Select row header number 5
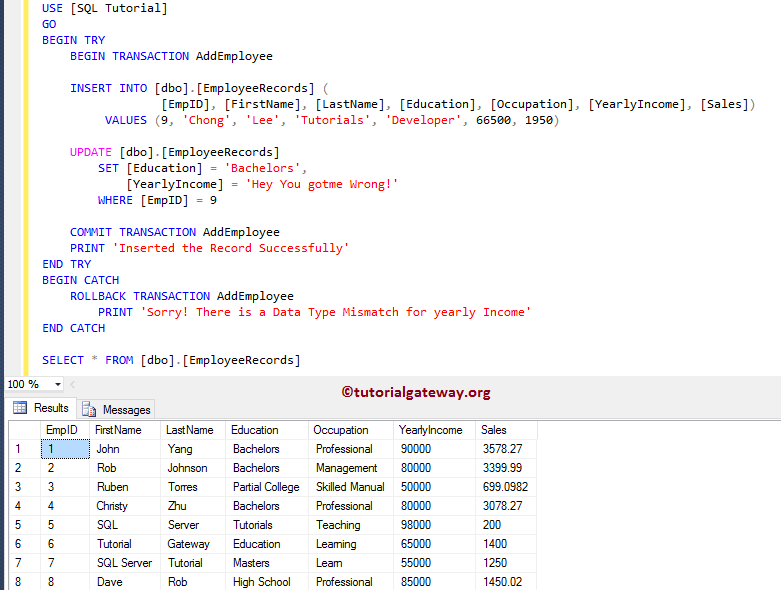This screenshot has height=590, width=781. [24, 525]
